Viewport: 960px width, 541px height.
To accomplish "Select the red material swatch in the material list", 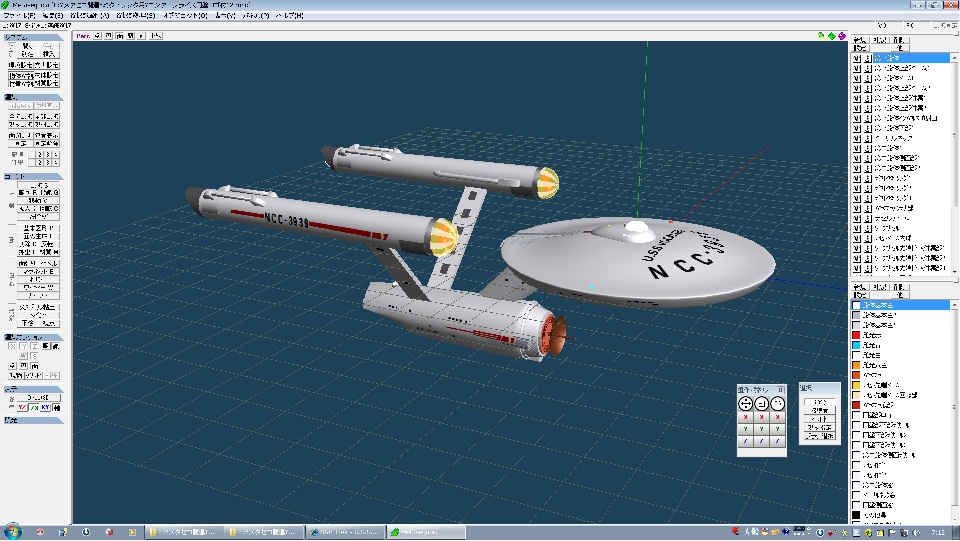I will click(856, 335).
